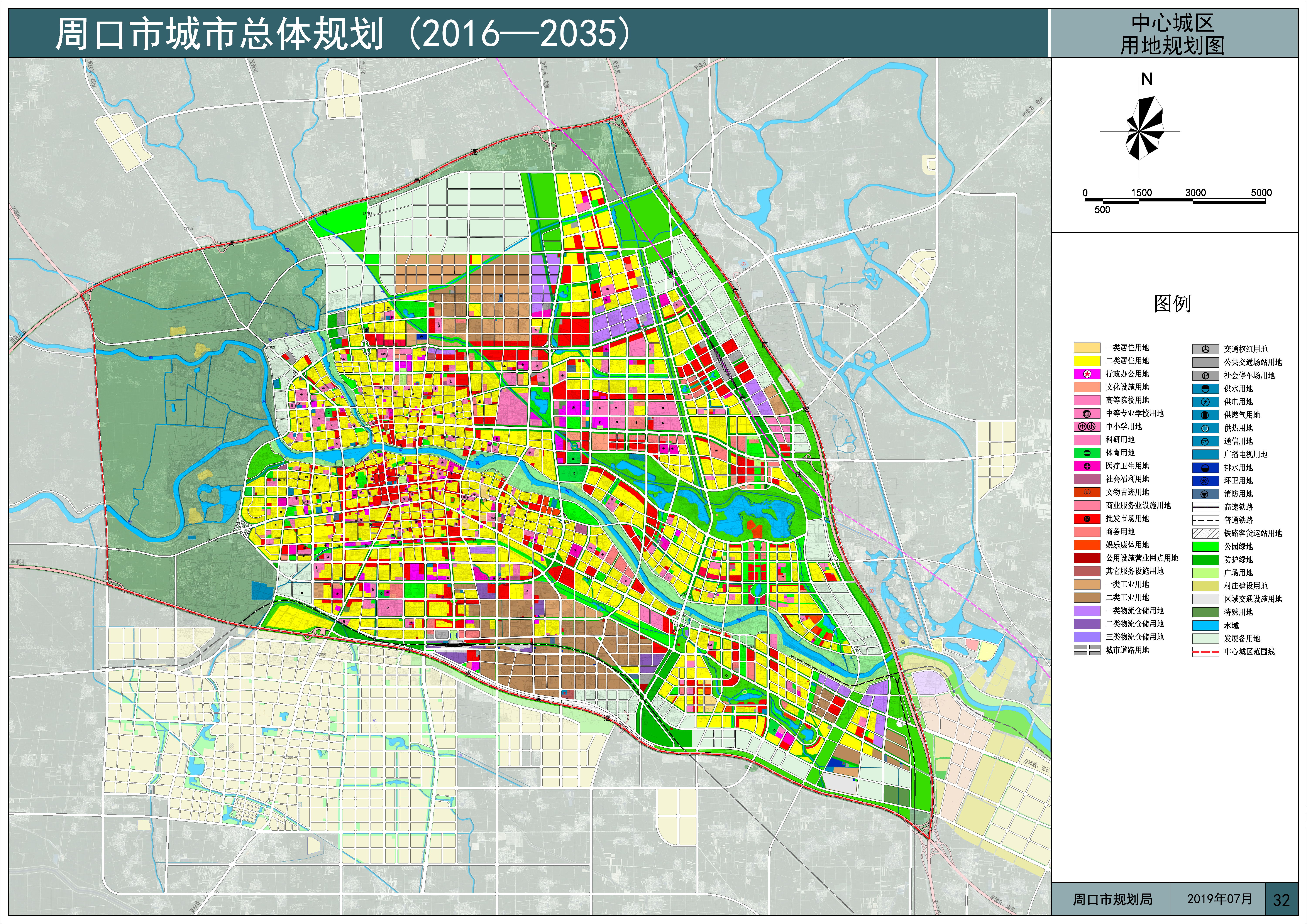Click the 文物古迹用地 heritage icon
Image resolution: width=1307 pixels, height=924 pixels.
pos(1087,492)
